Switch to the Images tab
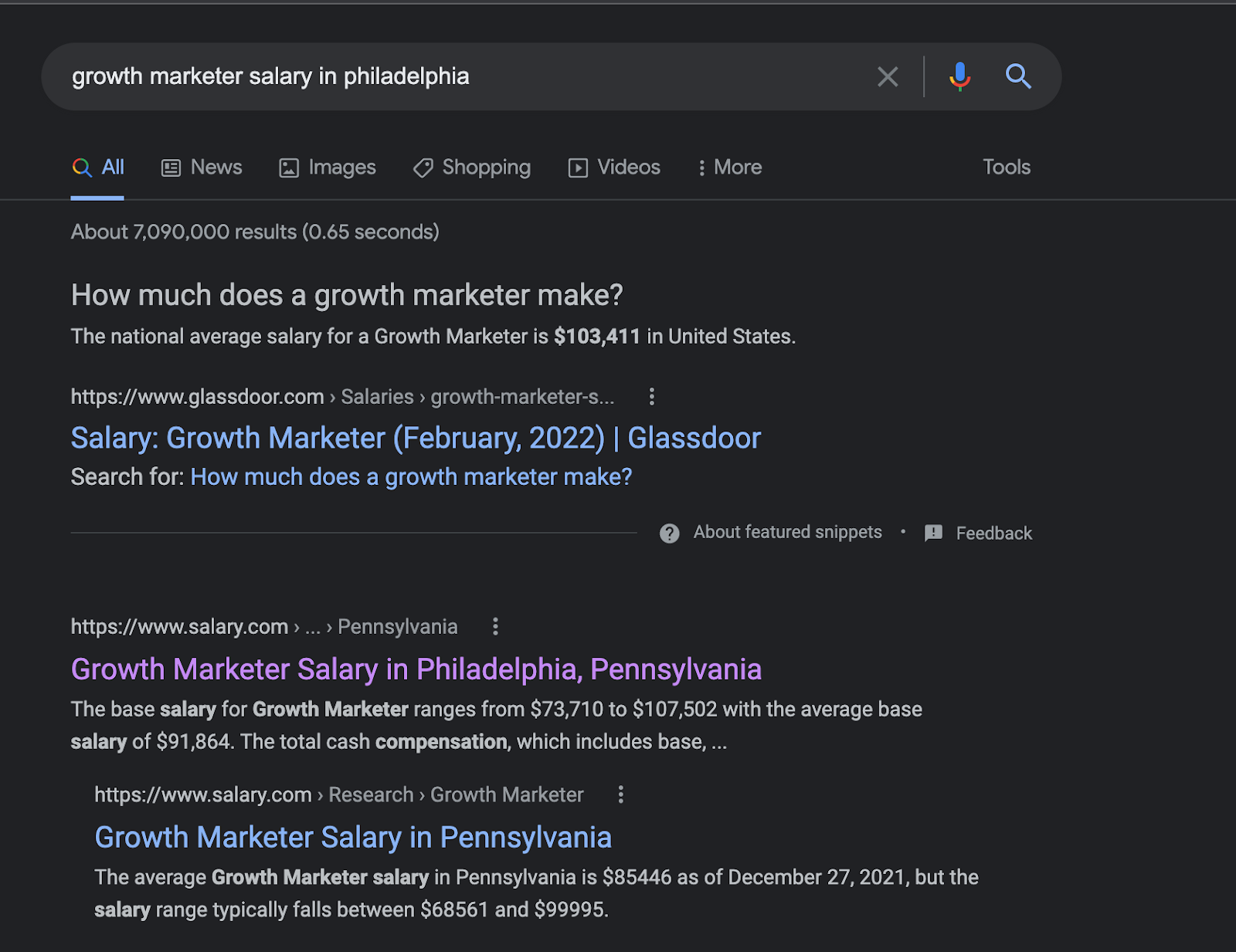1236x952 pixels. click(328, 168)
